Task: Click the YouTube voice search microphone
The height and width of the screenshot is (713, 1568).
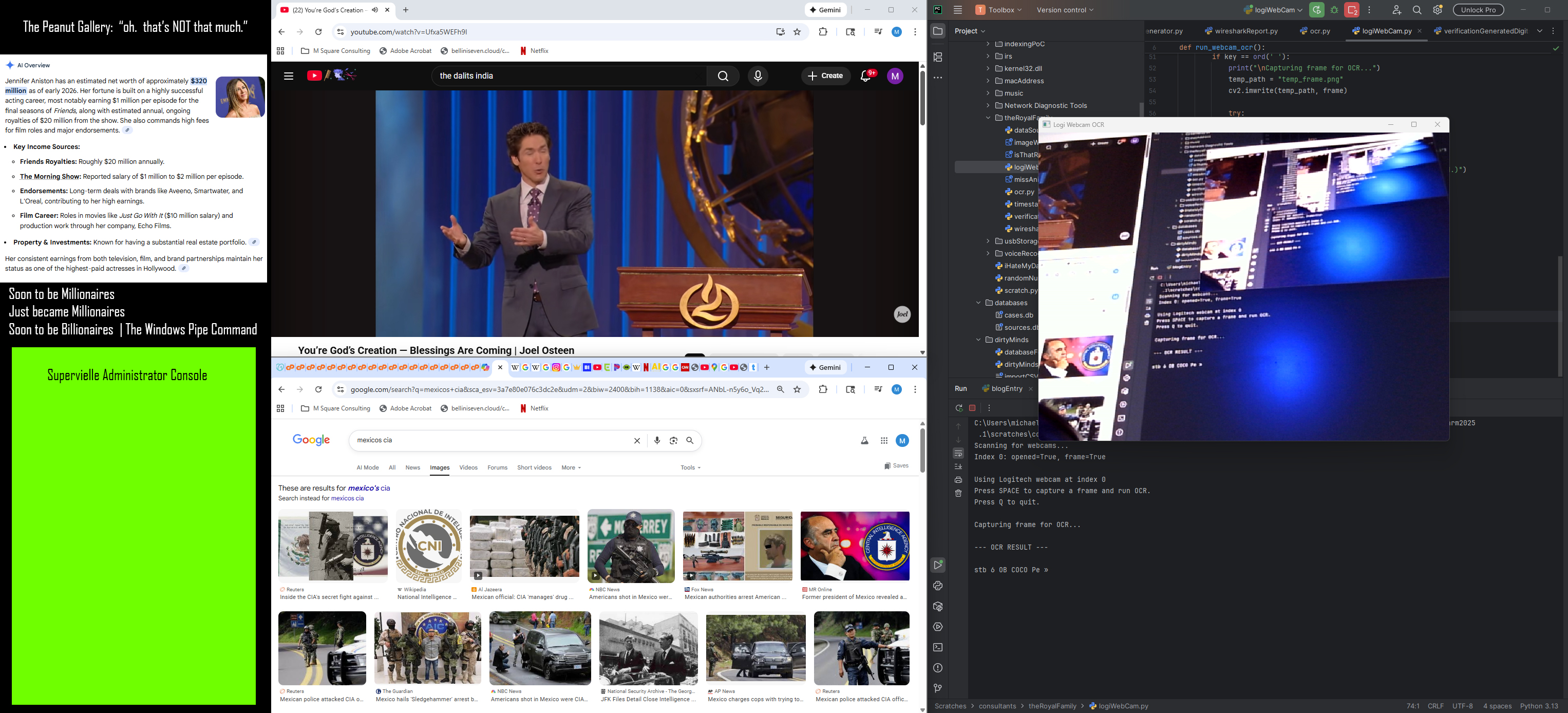Action: pos(758,76)
